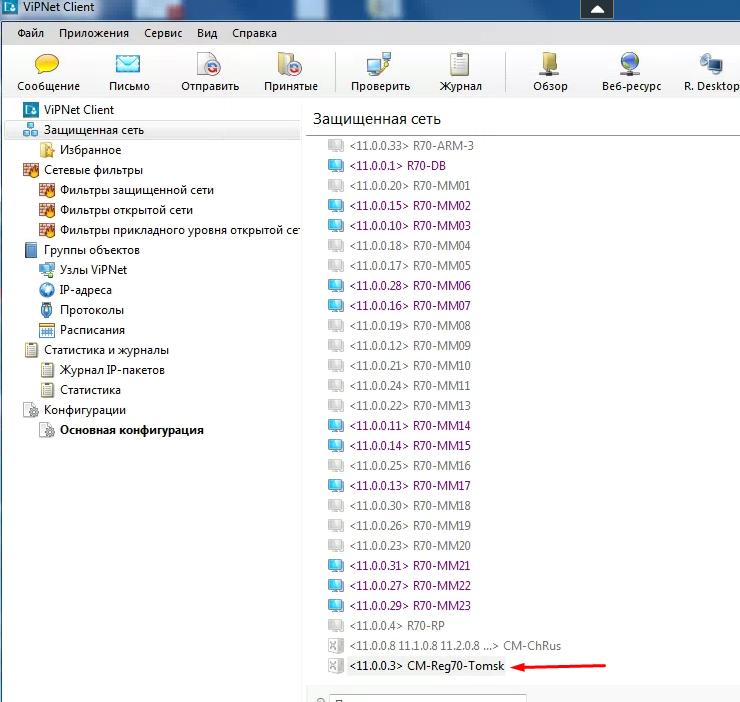Select Защищенная сеть in the tree
Screen dimensions: 740x702
tap(93, 130)
